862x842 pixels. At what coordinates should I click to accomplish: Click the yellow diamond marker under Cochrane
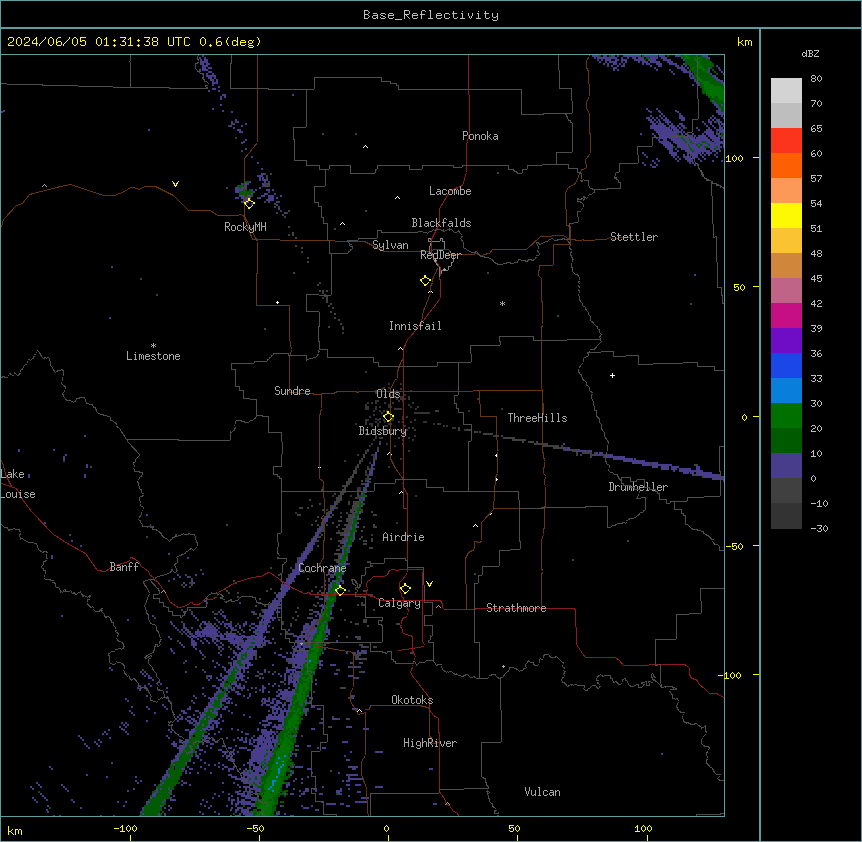(340, 590)
